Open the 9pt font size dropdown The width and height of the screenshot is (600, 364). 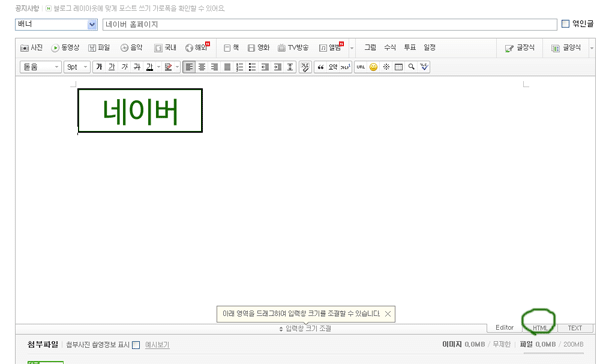click(x=77, y=67)
